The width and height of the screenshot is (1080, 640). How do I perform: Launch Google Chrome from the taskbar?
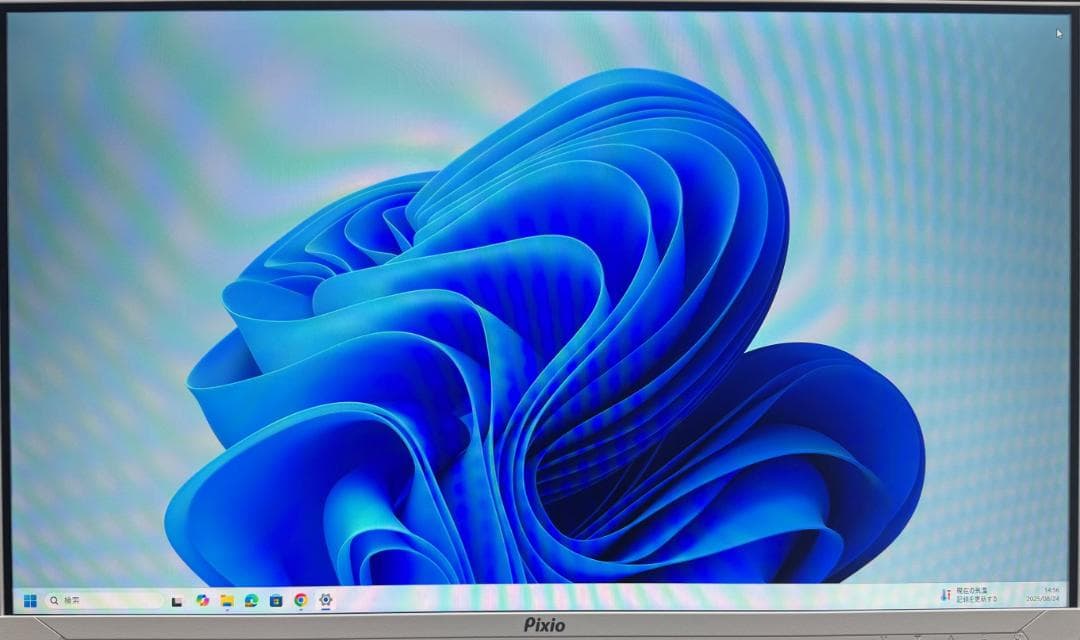tap(300, 600)
